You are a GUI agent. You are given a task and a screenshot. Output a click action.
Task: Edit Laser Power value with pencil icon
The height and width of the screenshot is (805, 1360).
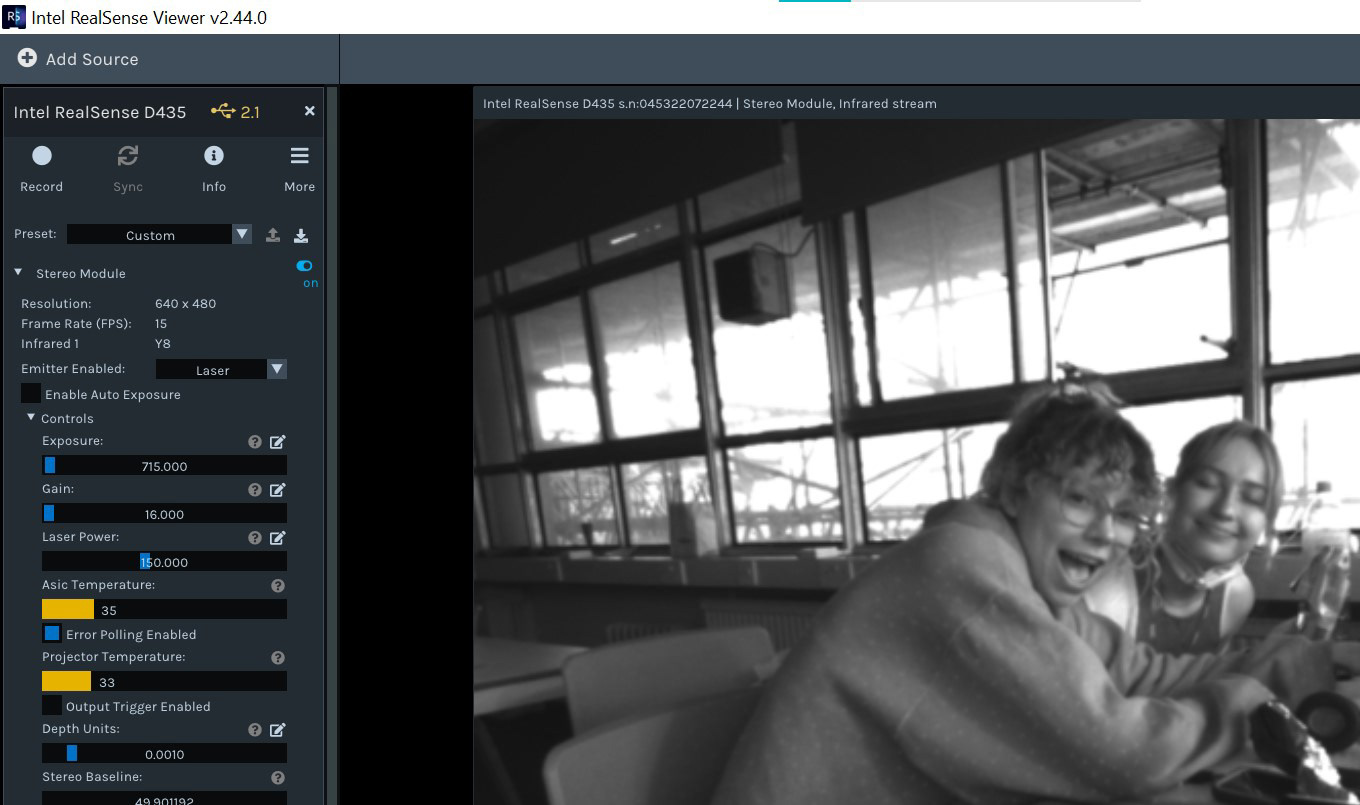[278, 537]
